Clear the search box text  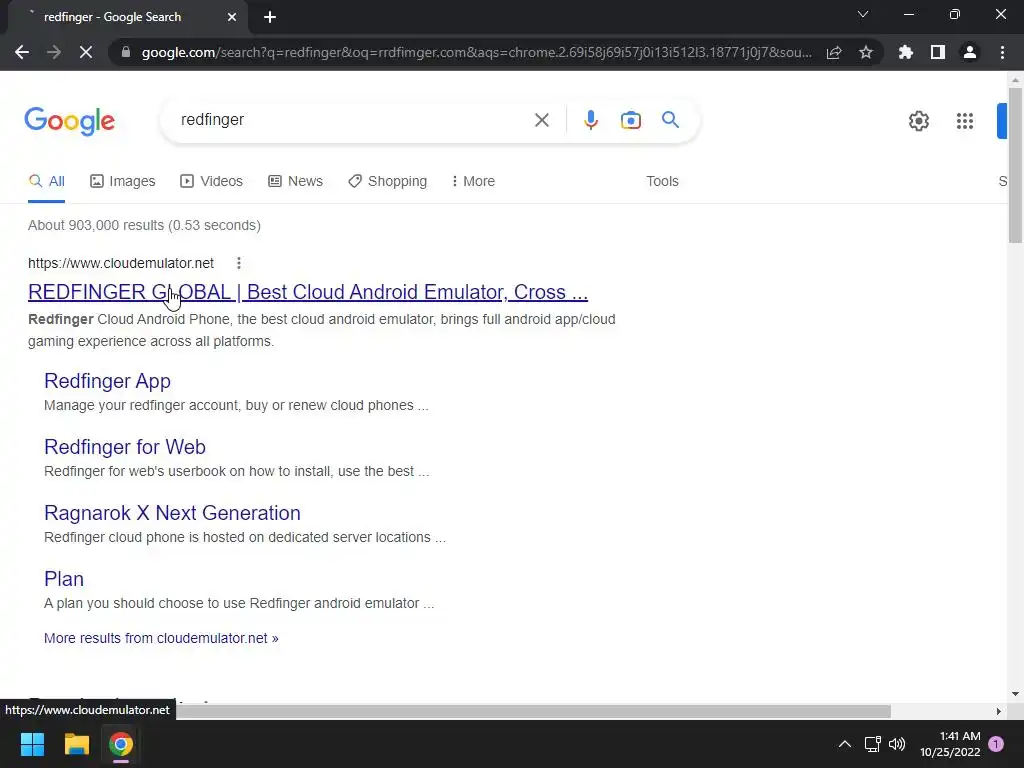coord(541,120)
